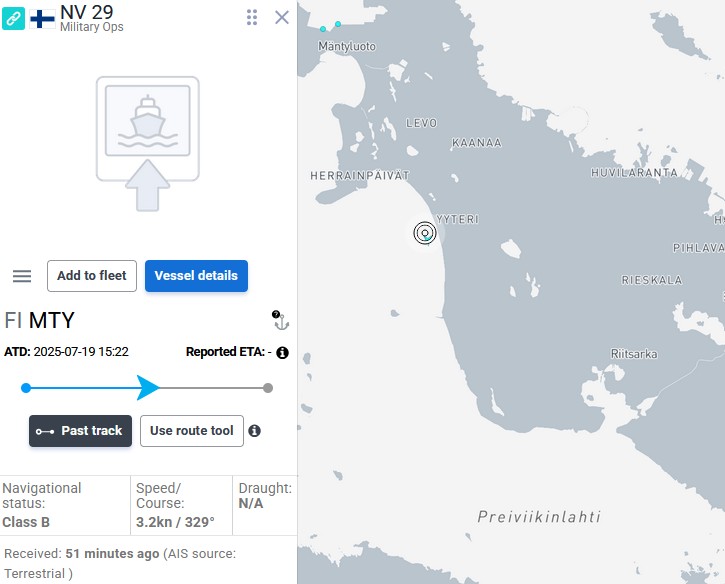The height and width of the screenshot is (584, 725).
Task: Click the ATD 2025-07-19 15:22 text
Action: pyautogui.click(x=66, y=352)
